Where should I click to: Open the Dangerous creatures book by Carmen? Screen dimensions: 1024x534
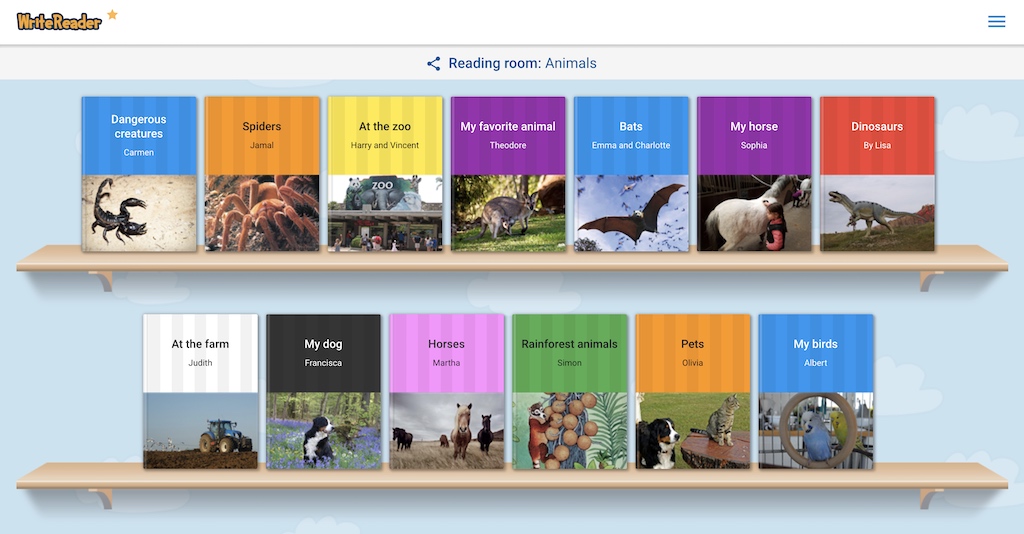click(x=139, y=174)
